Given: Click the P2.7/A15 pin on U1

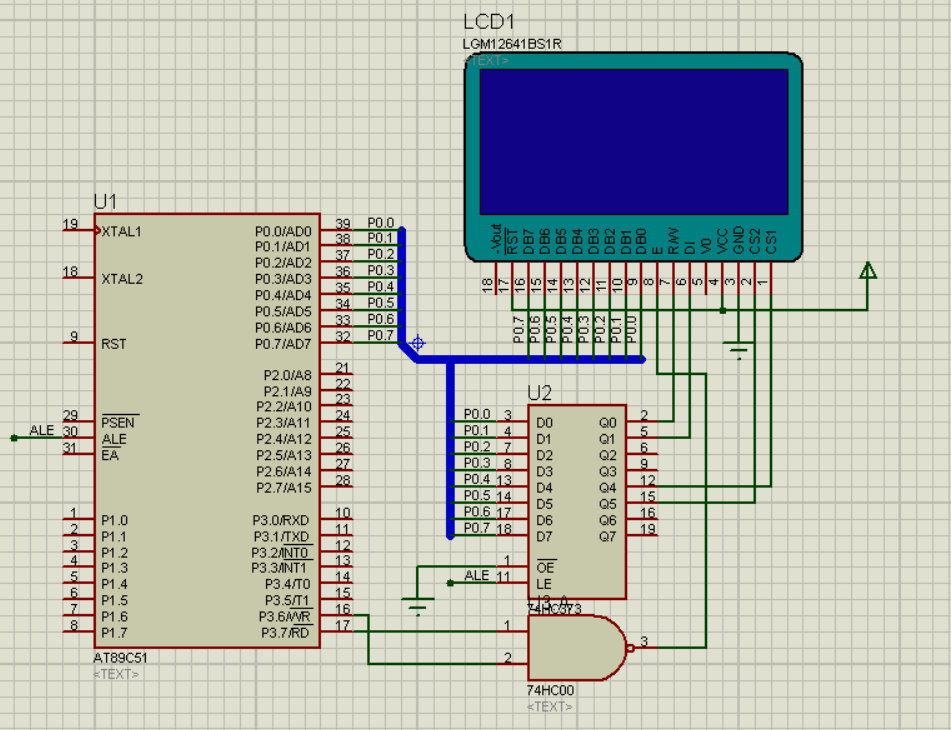Looking at the screenshot, I should [x=335, y=486].
